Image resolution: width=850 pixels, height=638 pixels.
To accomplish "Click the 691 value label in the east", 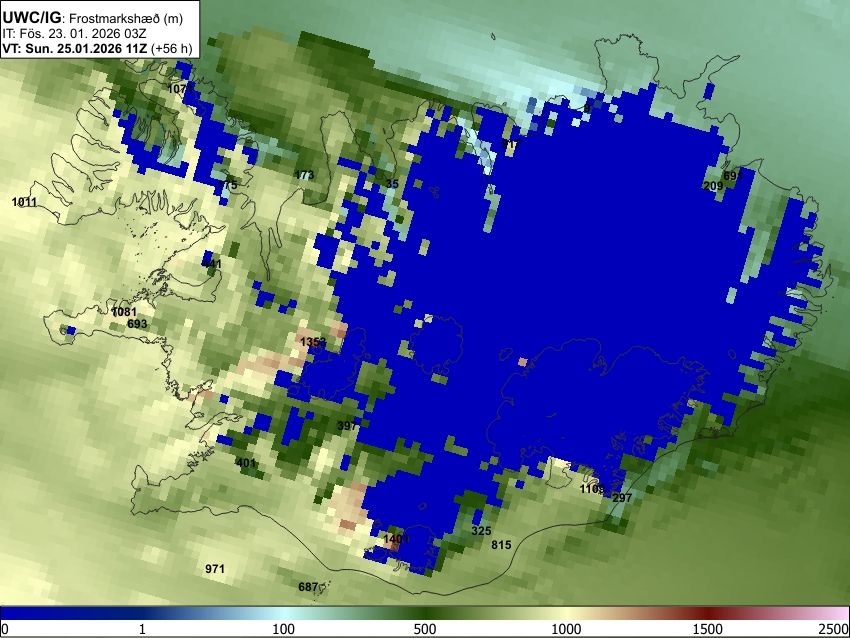I will 732,176.
